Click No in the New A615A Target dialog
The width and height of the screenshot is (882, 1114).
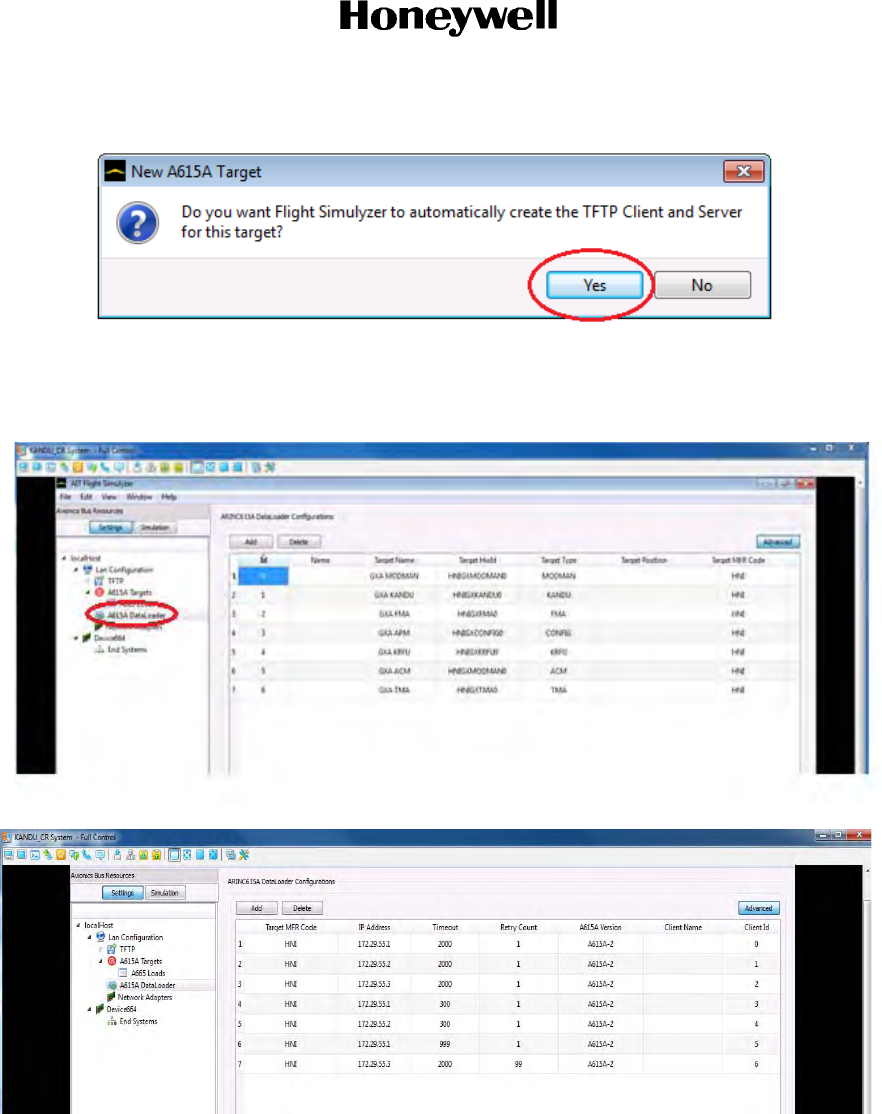702,285
